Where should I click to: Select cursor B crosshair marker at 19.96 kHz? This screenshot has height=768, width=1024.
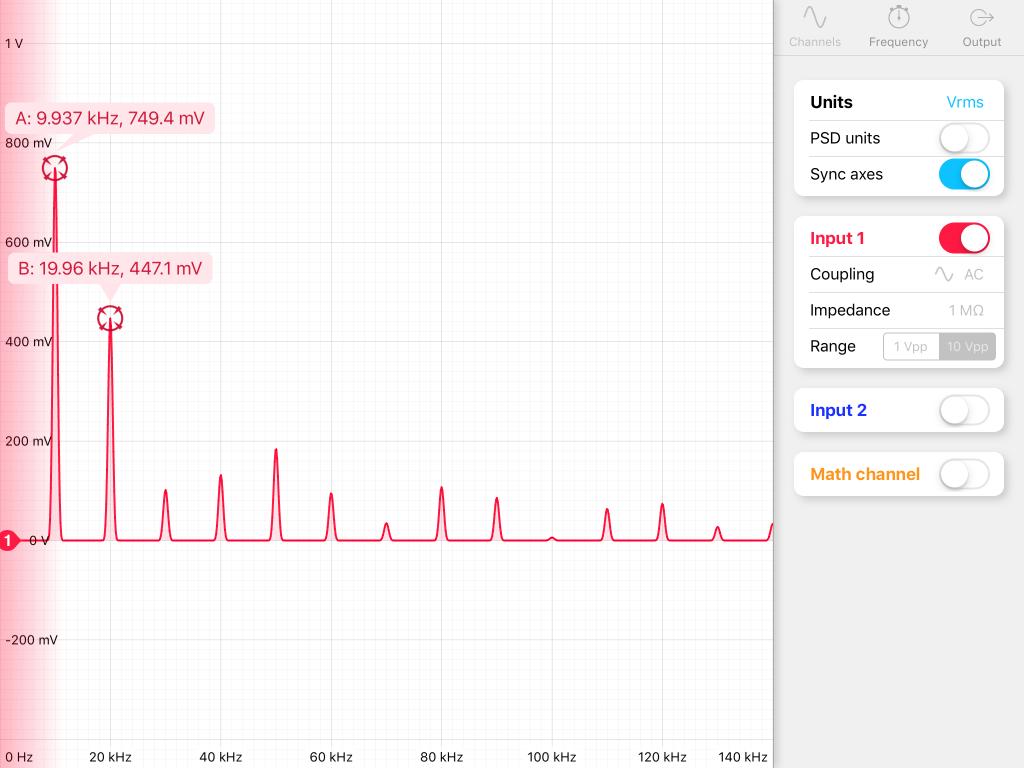pyautogui.click(x=110, y=319)
